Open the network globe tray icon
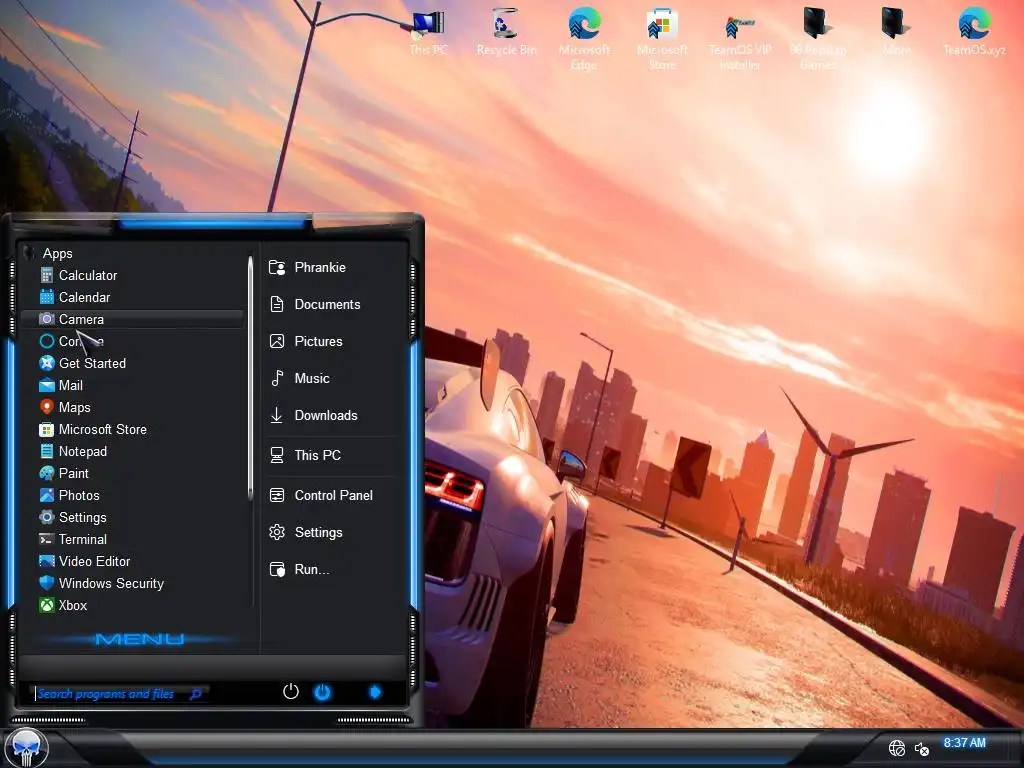This screenshot has width=1024, height=768. click(897, 748)
